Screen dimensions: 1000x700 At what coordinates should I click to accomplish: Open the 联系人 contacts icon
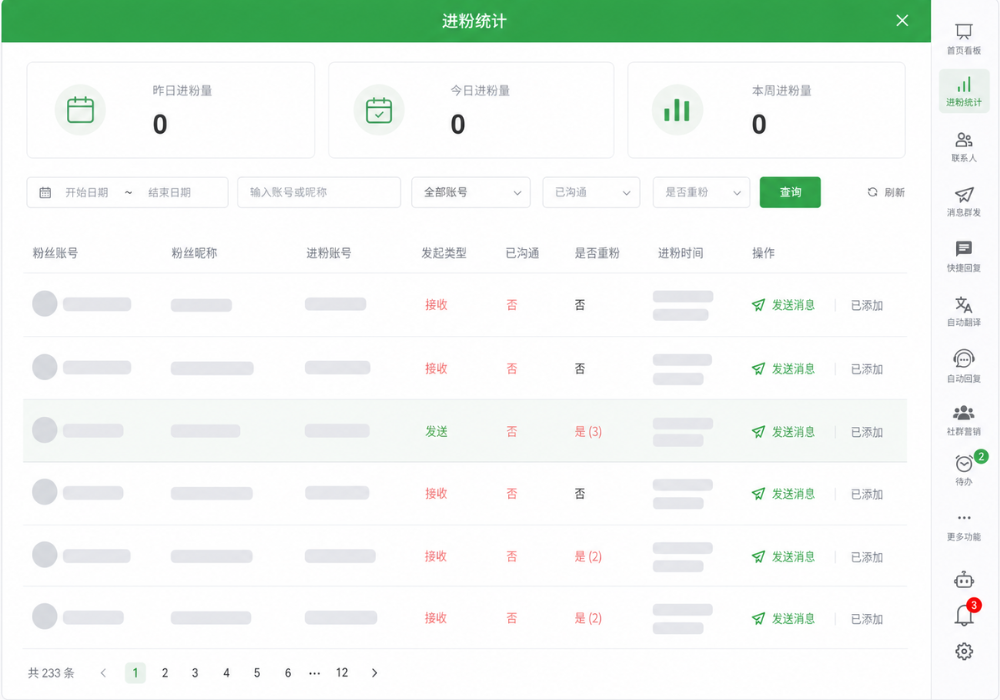click(x=964, y=140)
